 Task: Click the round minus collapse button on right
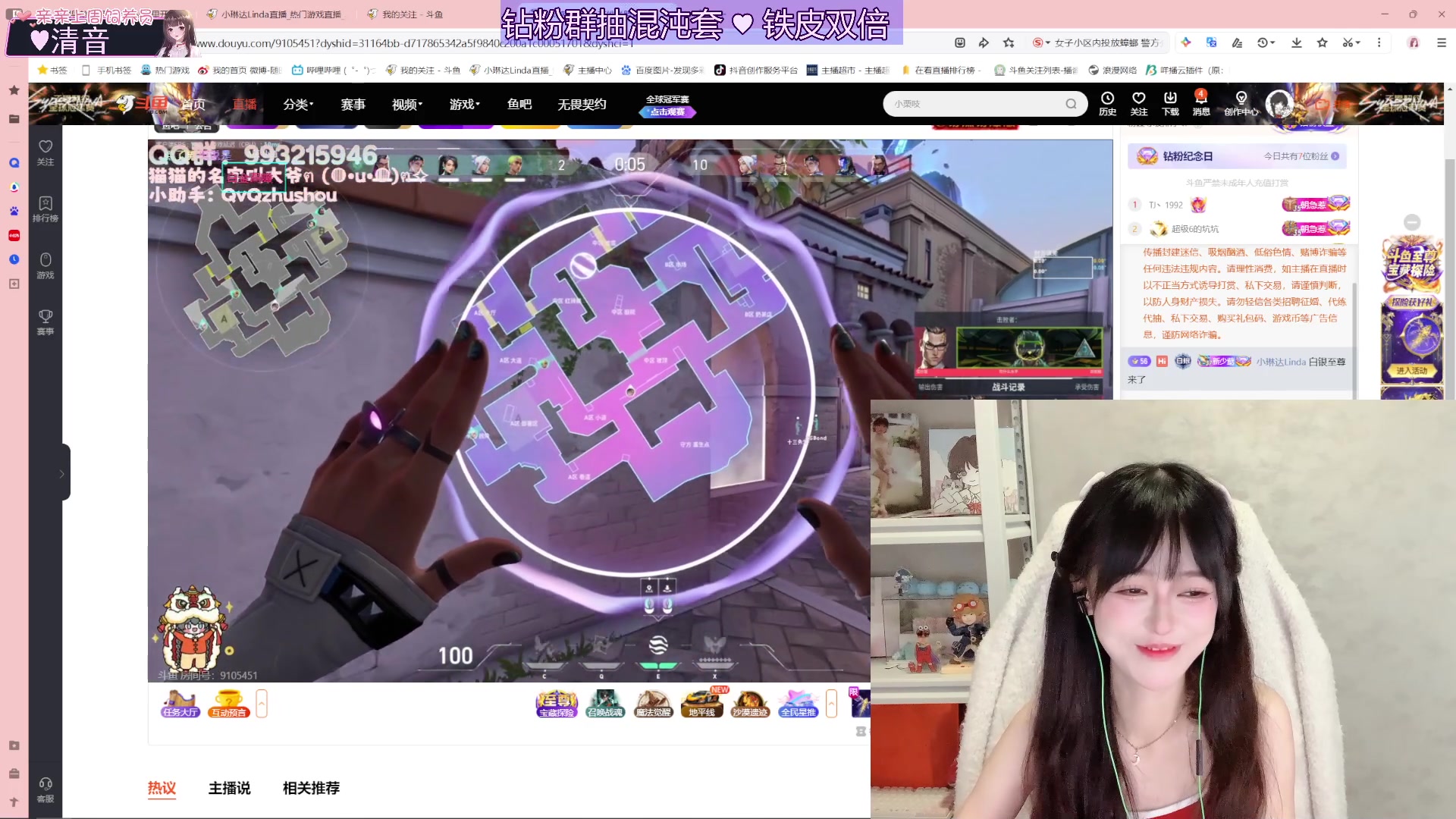(x=1411, y=222)
